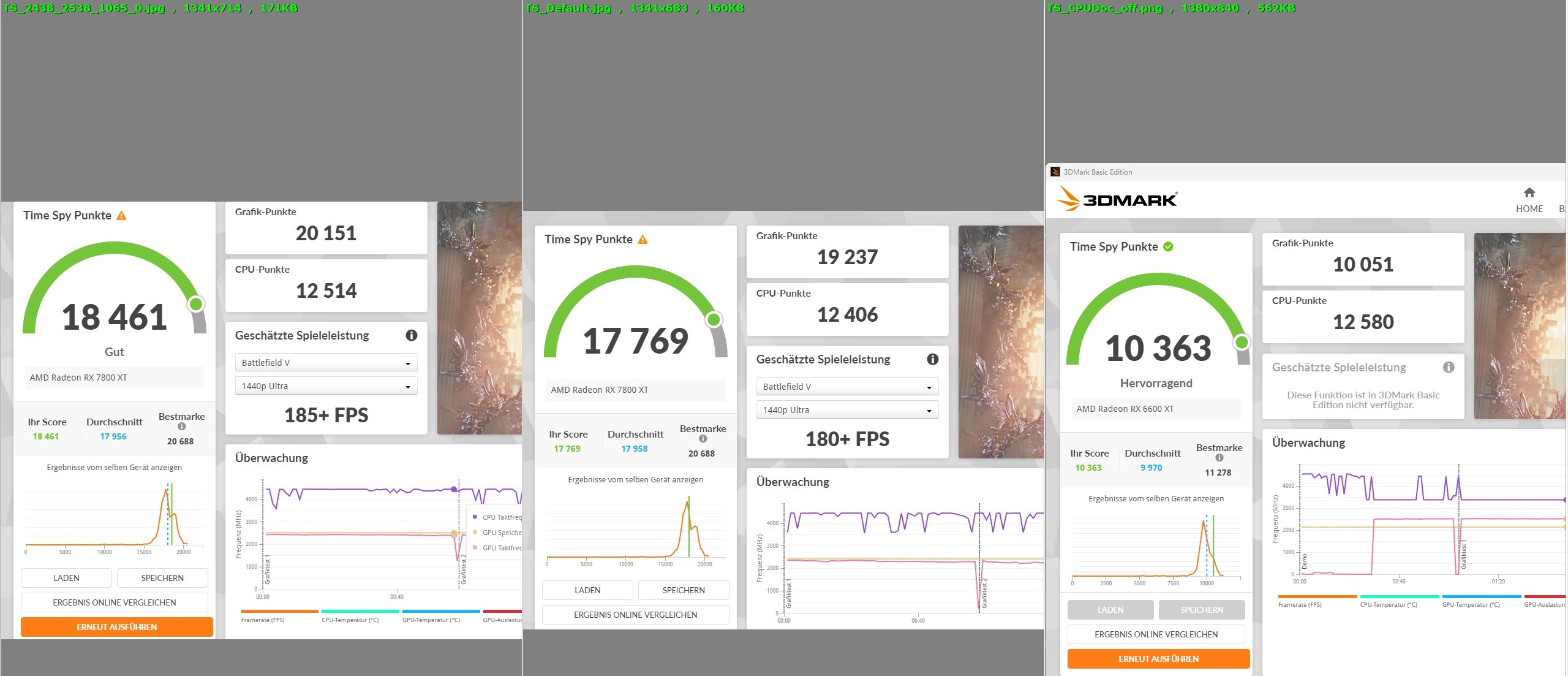Open 'Ergebnisse vom selben Gerät anzeigen' in the 17 769 result
Viewport: 1568px width, 676px height.
click(x=636, y=479)
